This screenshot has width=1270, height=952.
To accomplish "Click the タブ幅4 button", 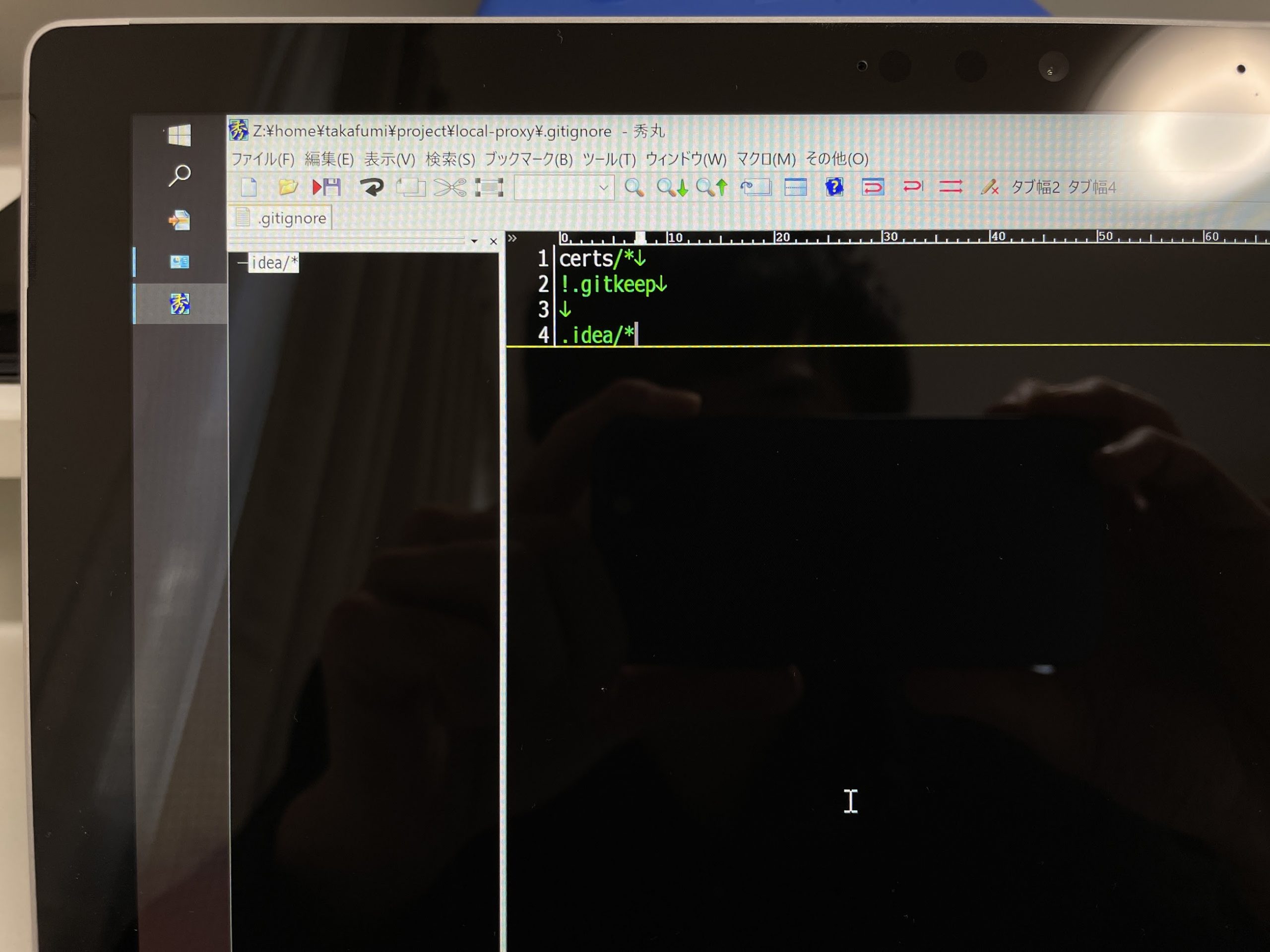I will coord(1091,187).
